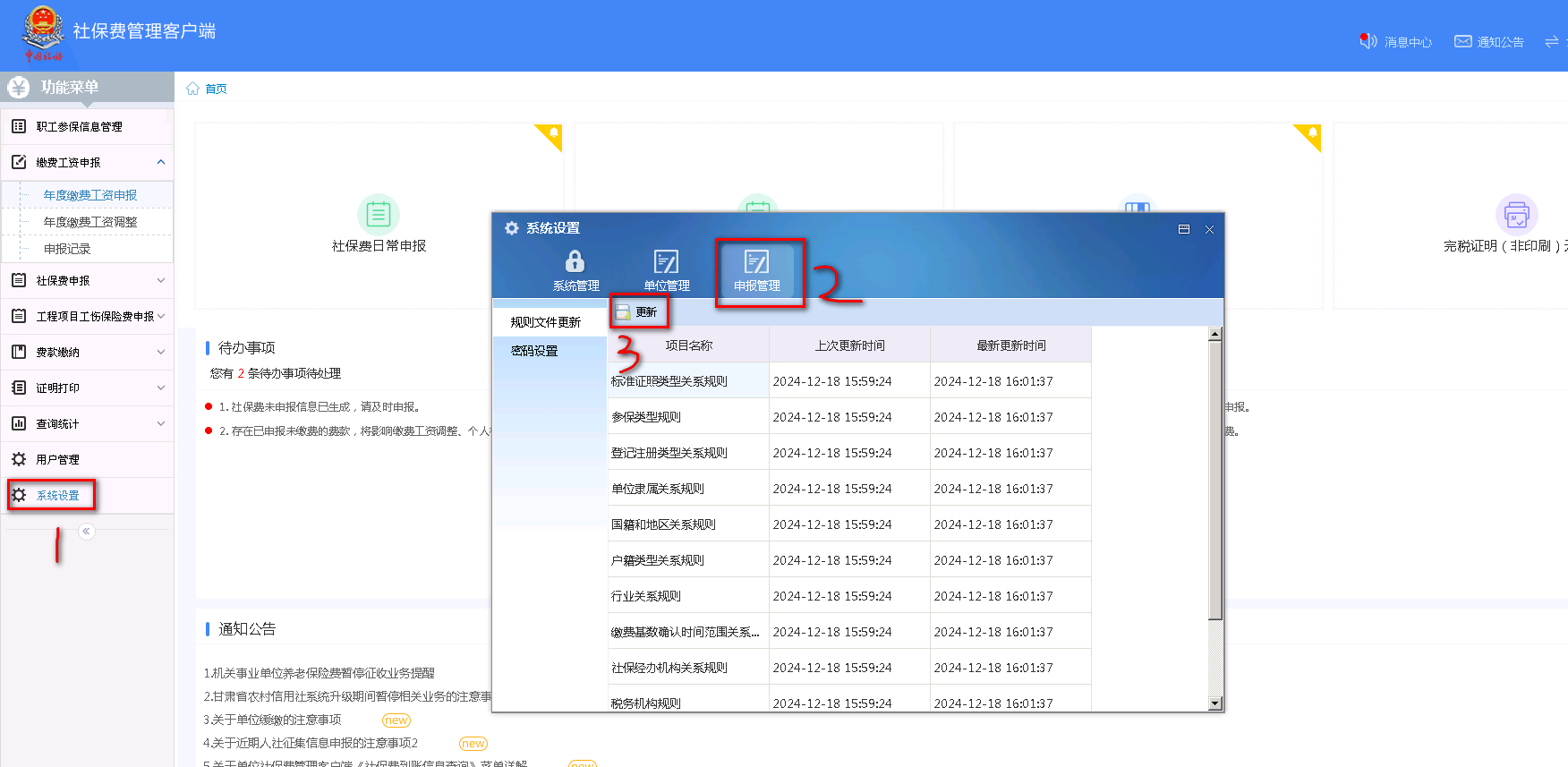Open 消息中心 speaker icon
The width and height of the screenshot is (1568, 767).
tap(1368, 41)
